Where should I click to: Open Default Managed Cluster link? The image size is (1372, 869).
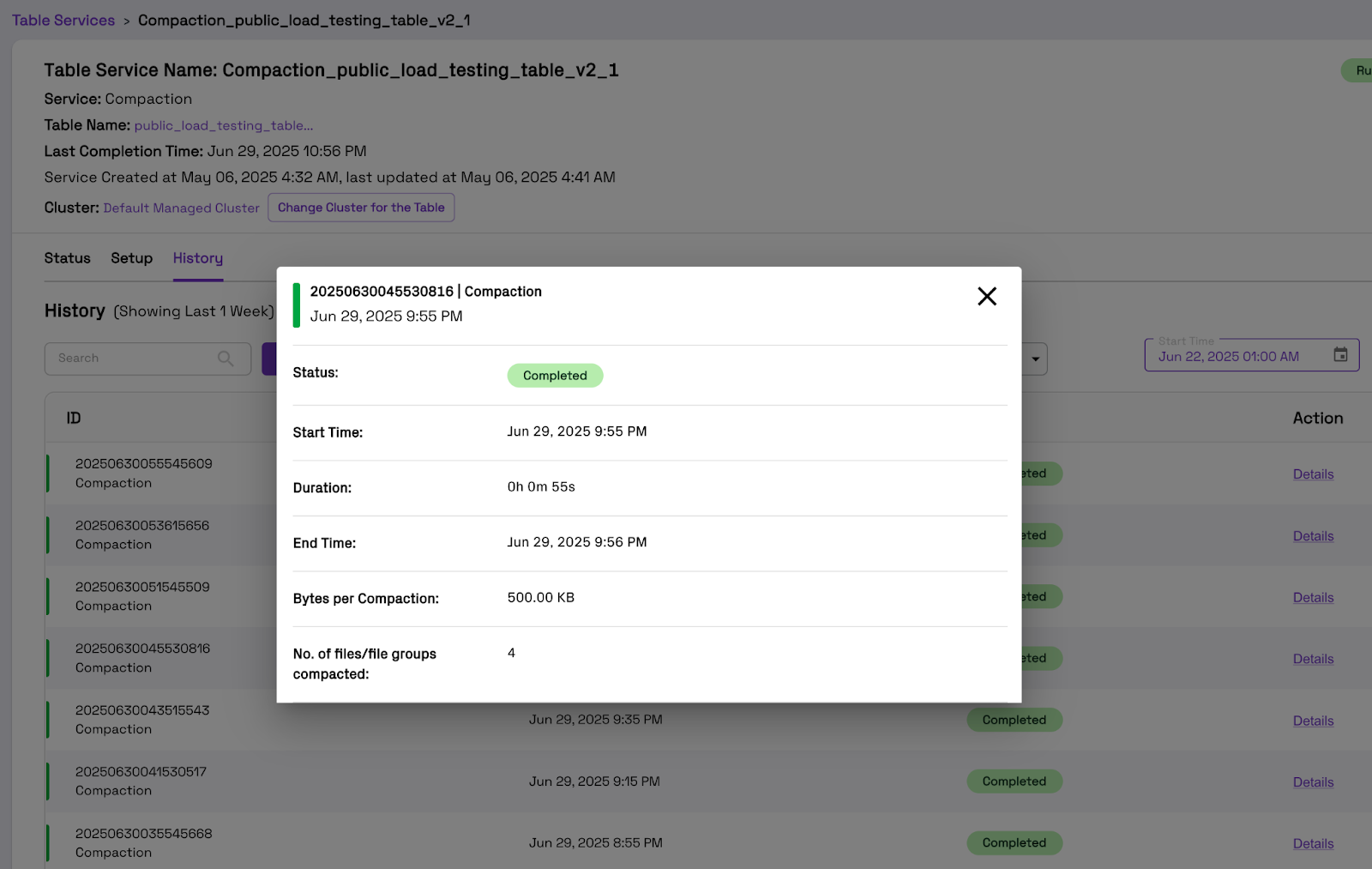pos(181,208)
